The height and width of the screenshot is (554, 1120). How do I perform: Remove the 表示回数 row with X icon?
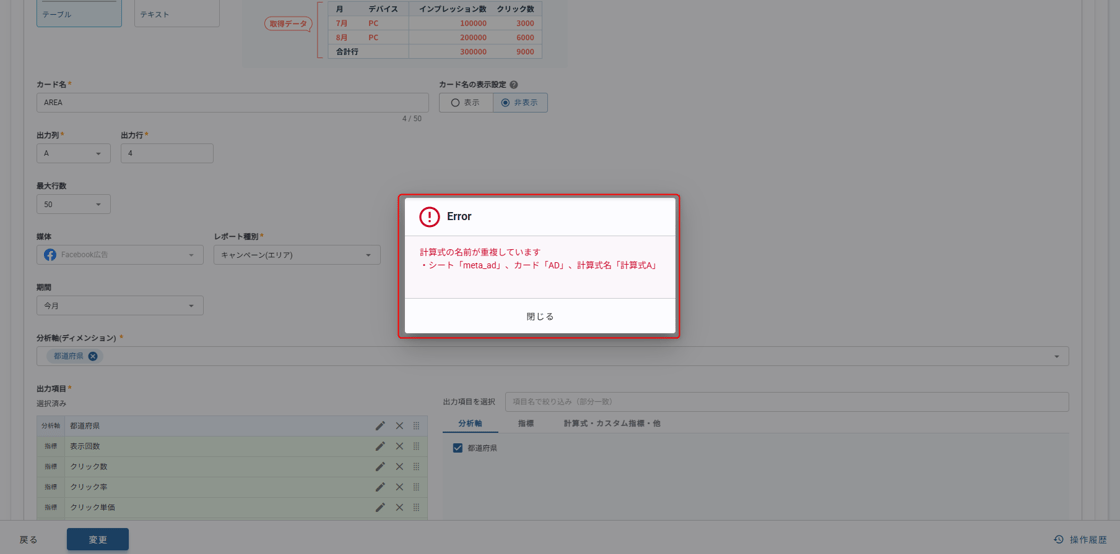pos(399,446)
